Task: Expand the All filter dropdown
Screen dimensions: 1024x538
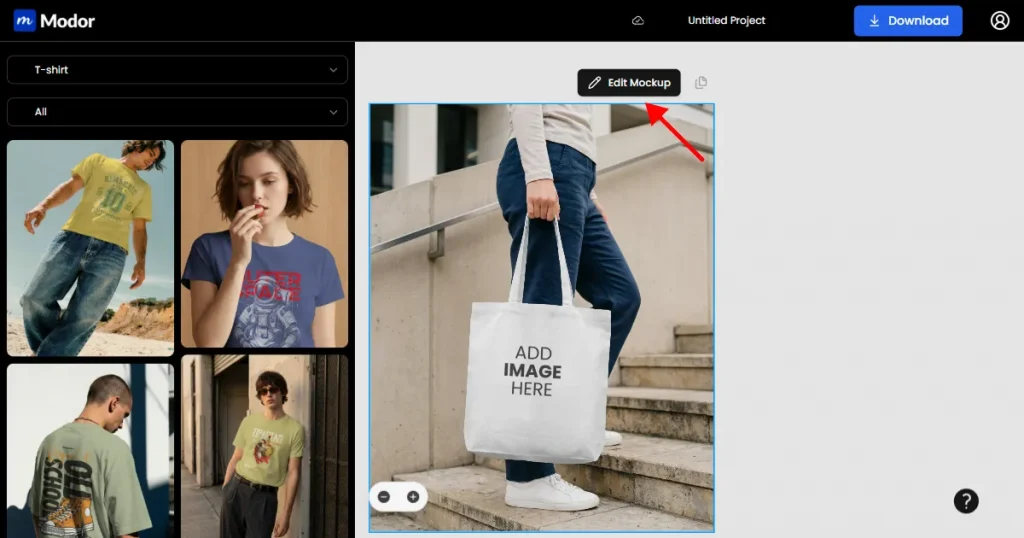Action: pyautogui.click(x=177, y=112)
